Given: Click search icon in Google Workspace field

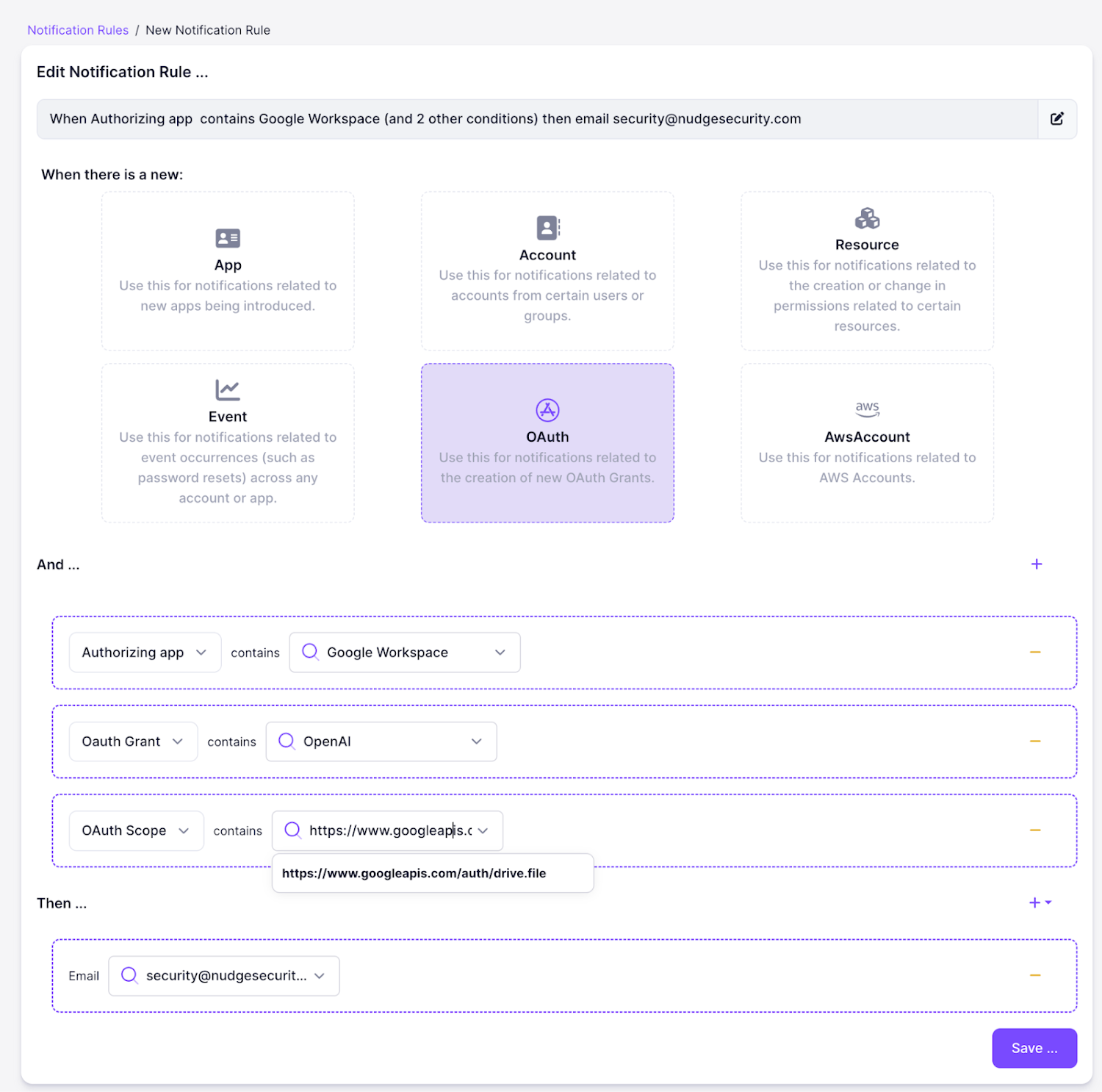Looking at the screenshot, I should (x=310, y=652).
